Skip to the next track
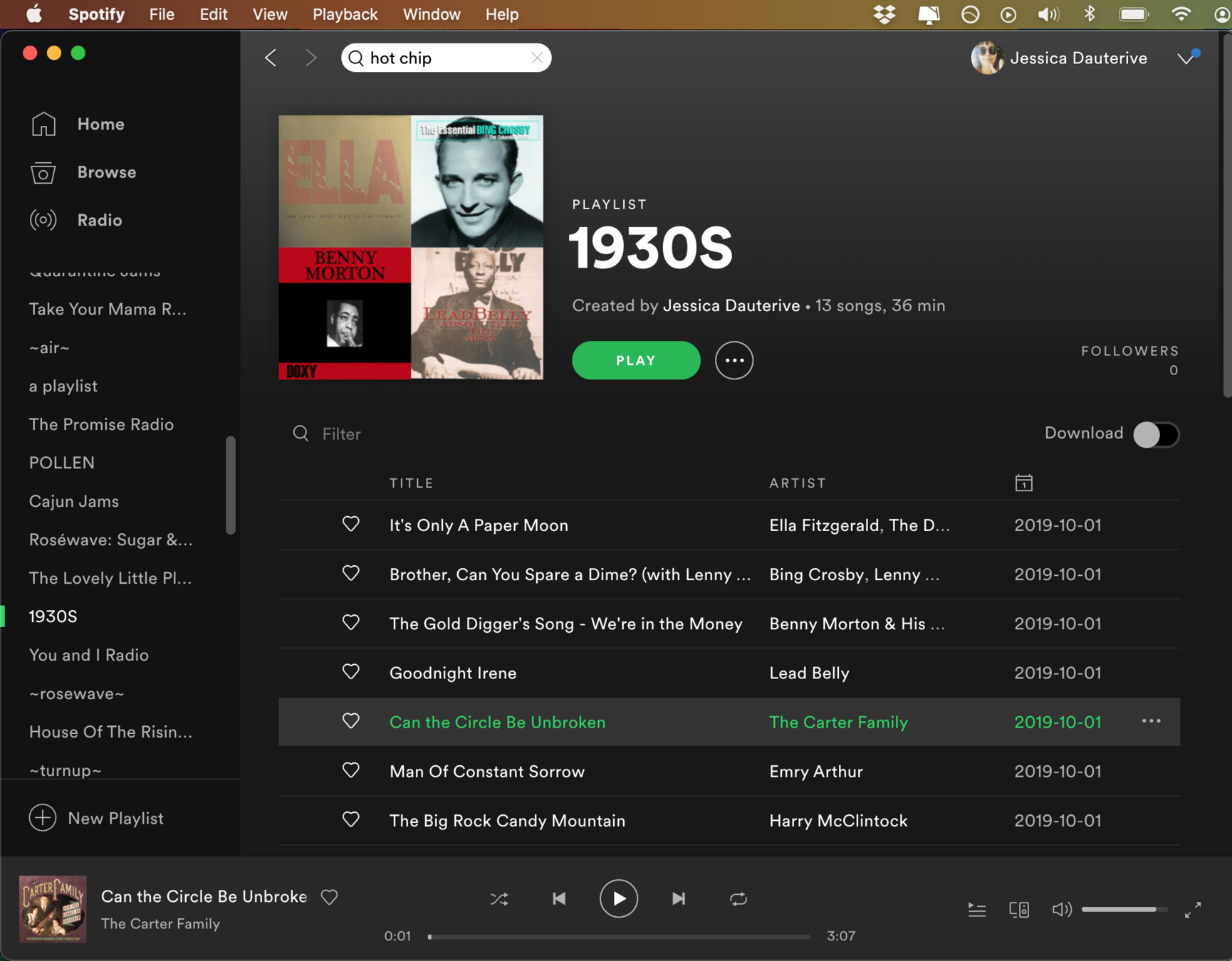1232x961 pixels. pos(679,898)
